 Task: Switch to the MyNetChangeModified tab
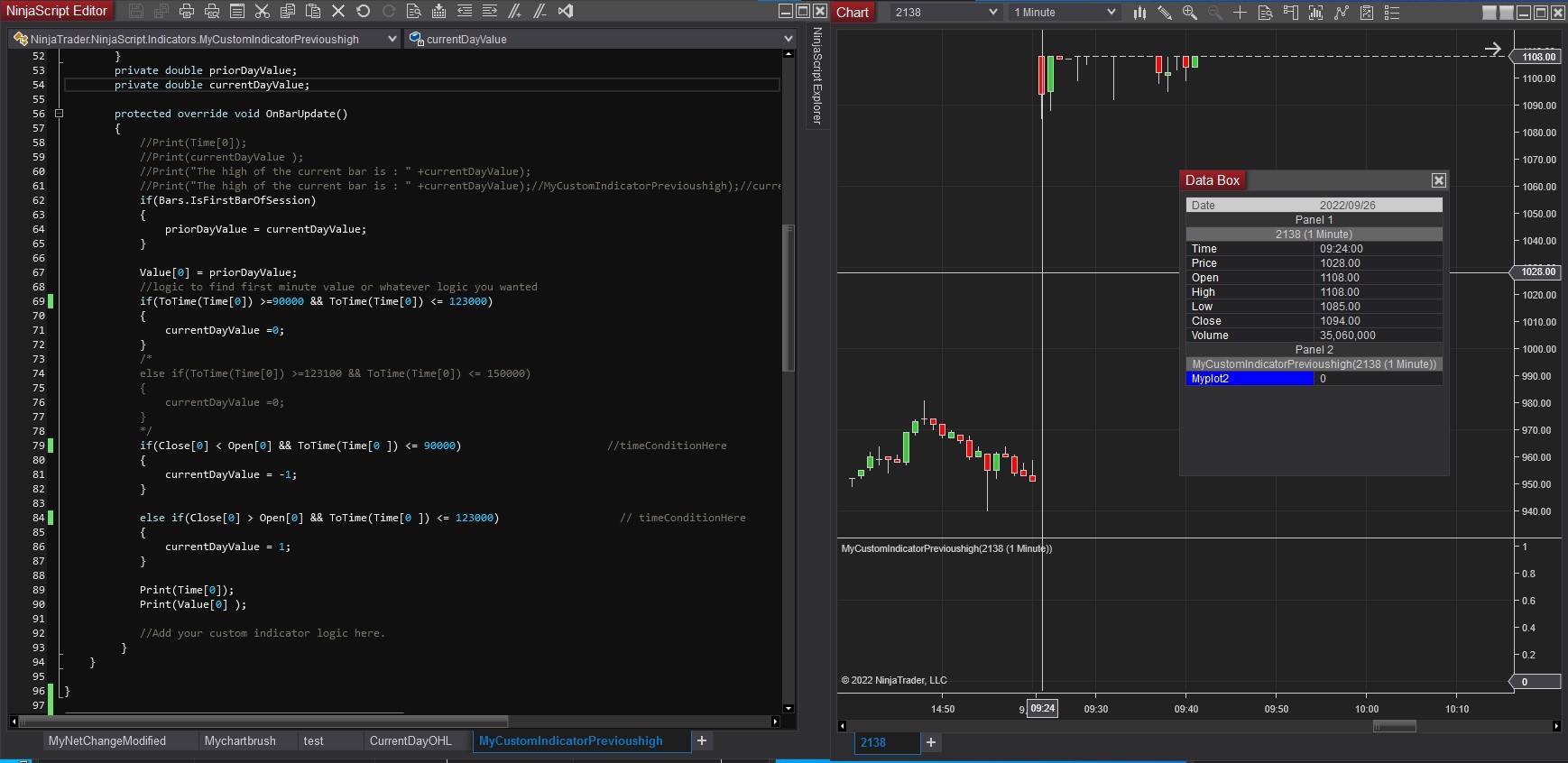pyautogui.click(x=107, y=740)
